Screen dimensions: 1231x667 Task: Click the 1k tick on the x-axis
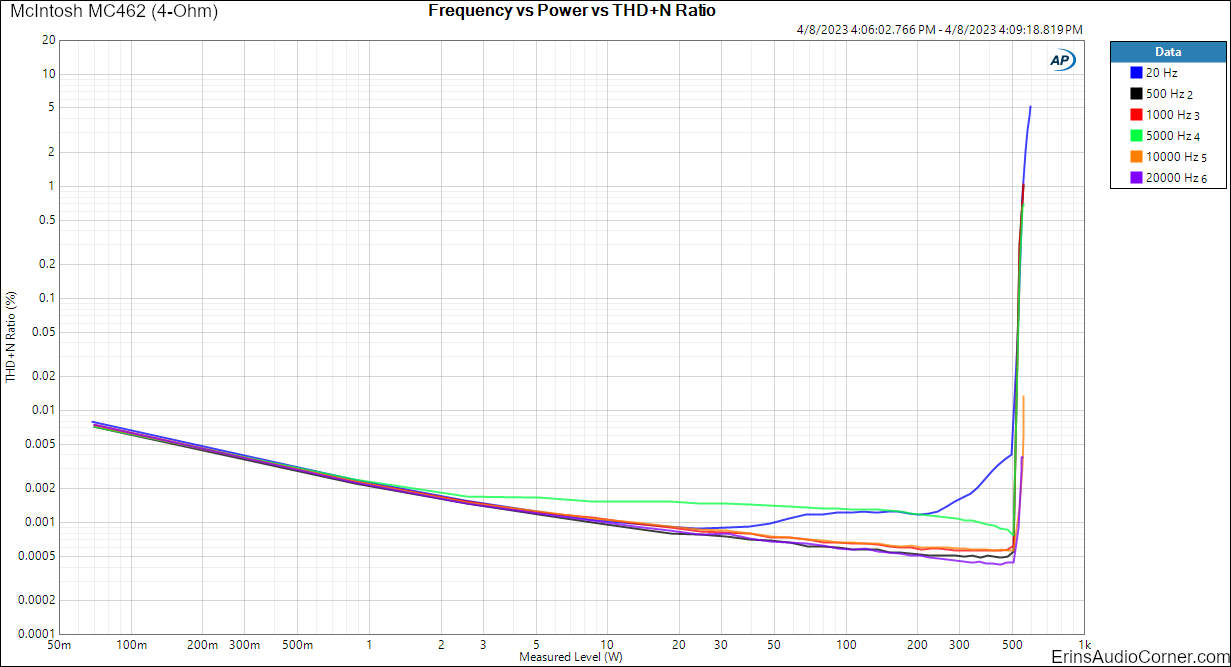(x=1085, y=645)
